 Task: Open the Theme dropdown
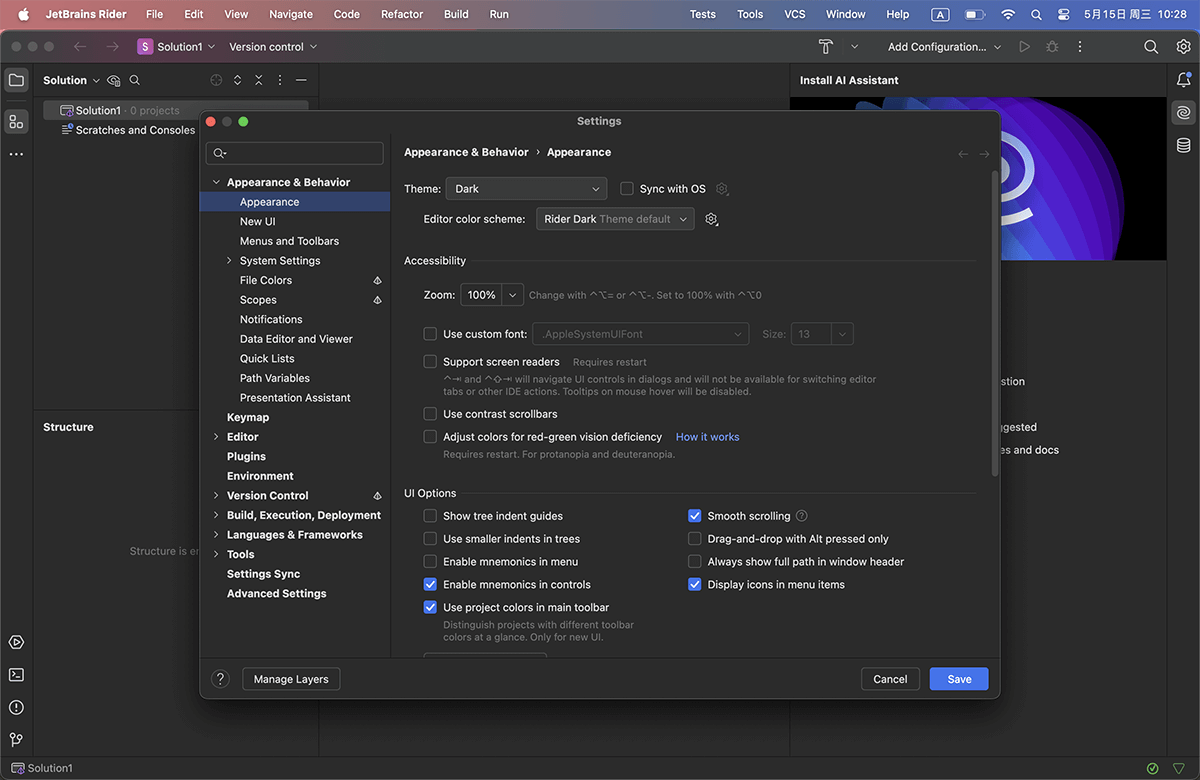[x=526, y=189]
